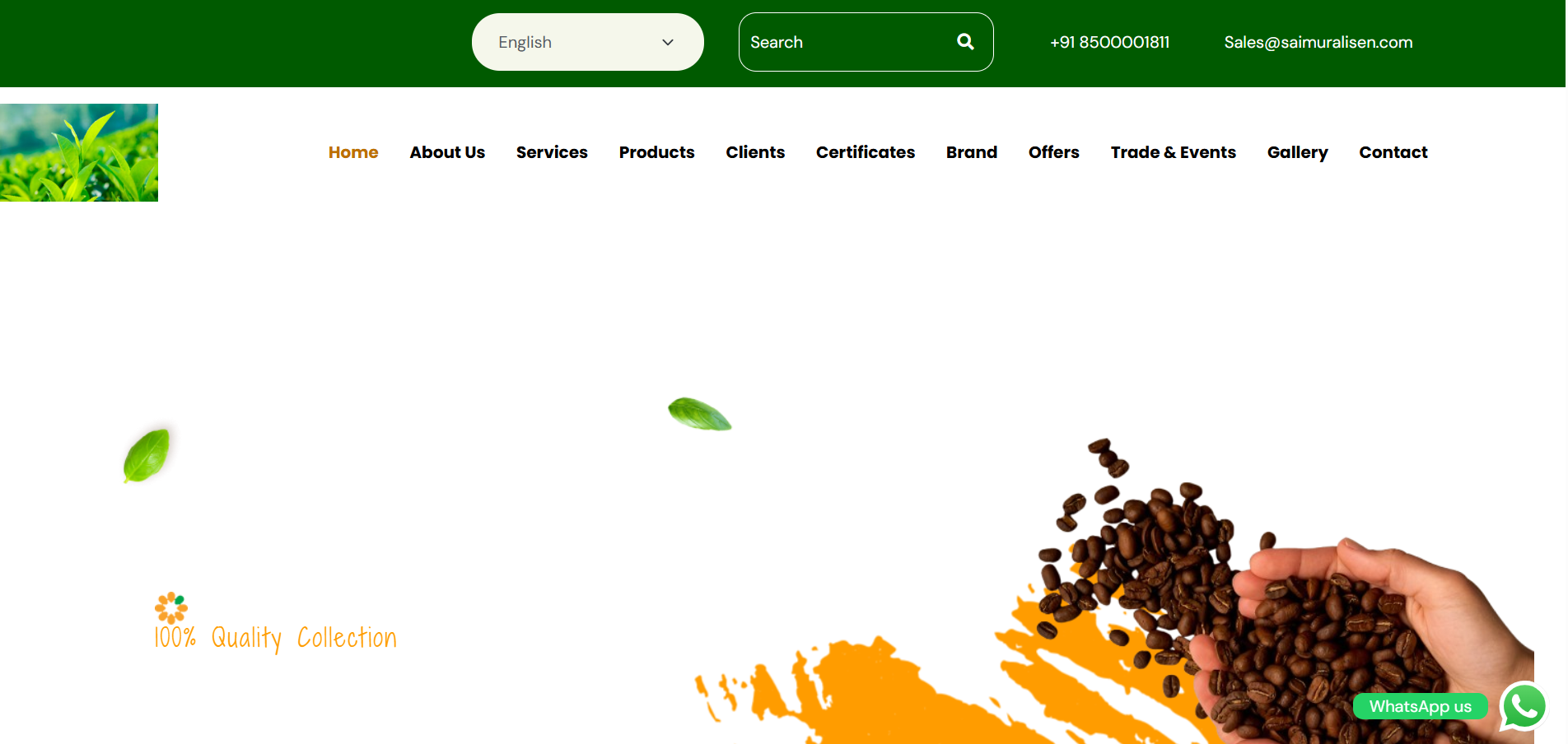Open the About Us page
This screenshot has width=1568, height=744.
click(x=447, y=152)
